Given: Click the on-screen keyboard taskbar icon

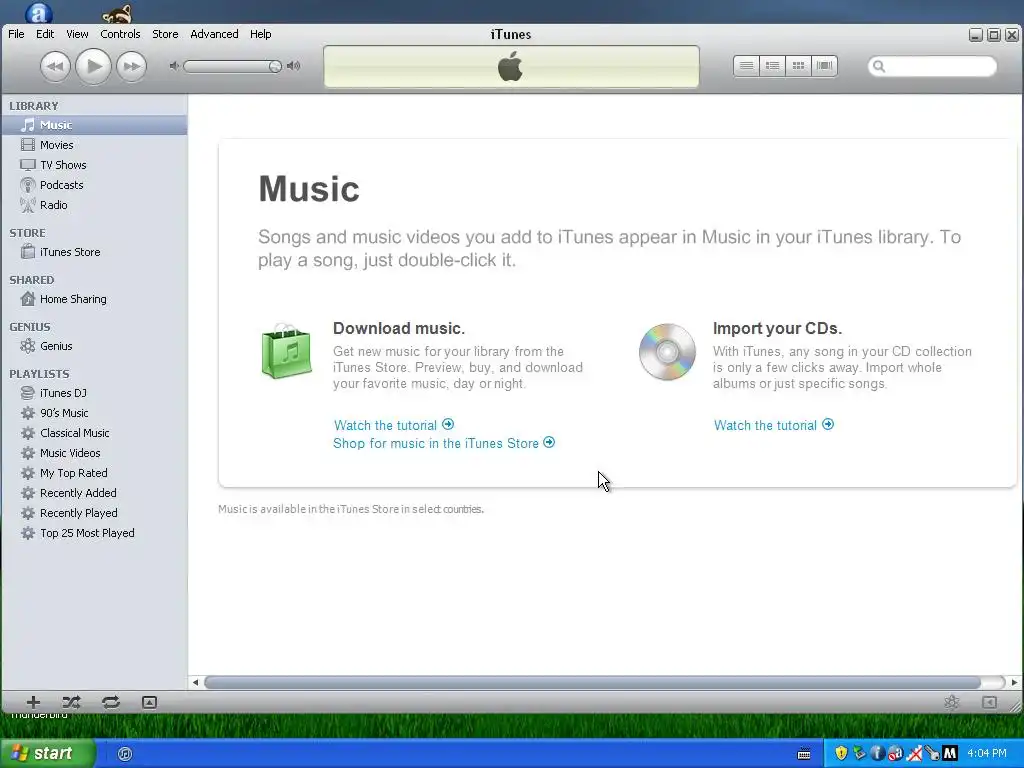Looking at the screenshot, I should pos(804,754).
